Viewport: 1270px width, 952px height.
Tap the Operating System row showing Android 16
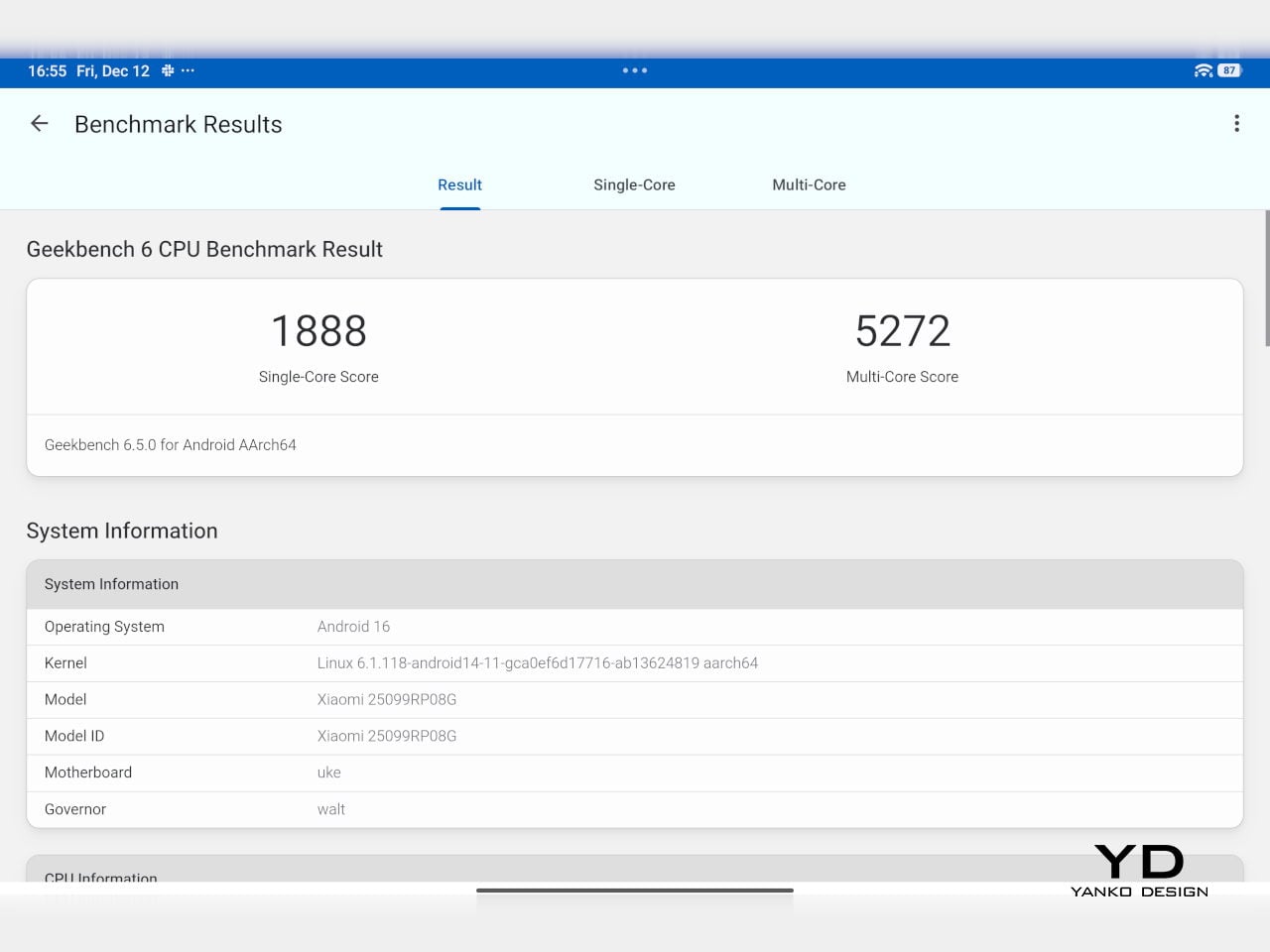coord(634,627)
